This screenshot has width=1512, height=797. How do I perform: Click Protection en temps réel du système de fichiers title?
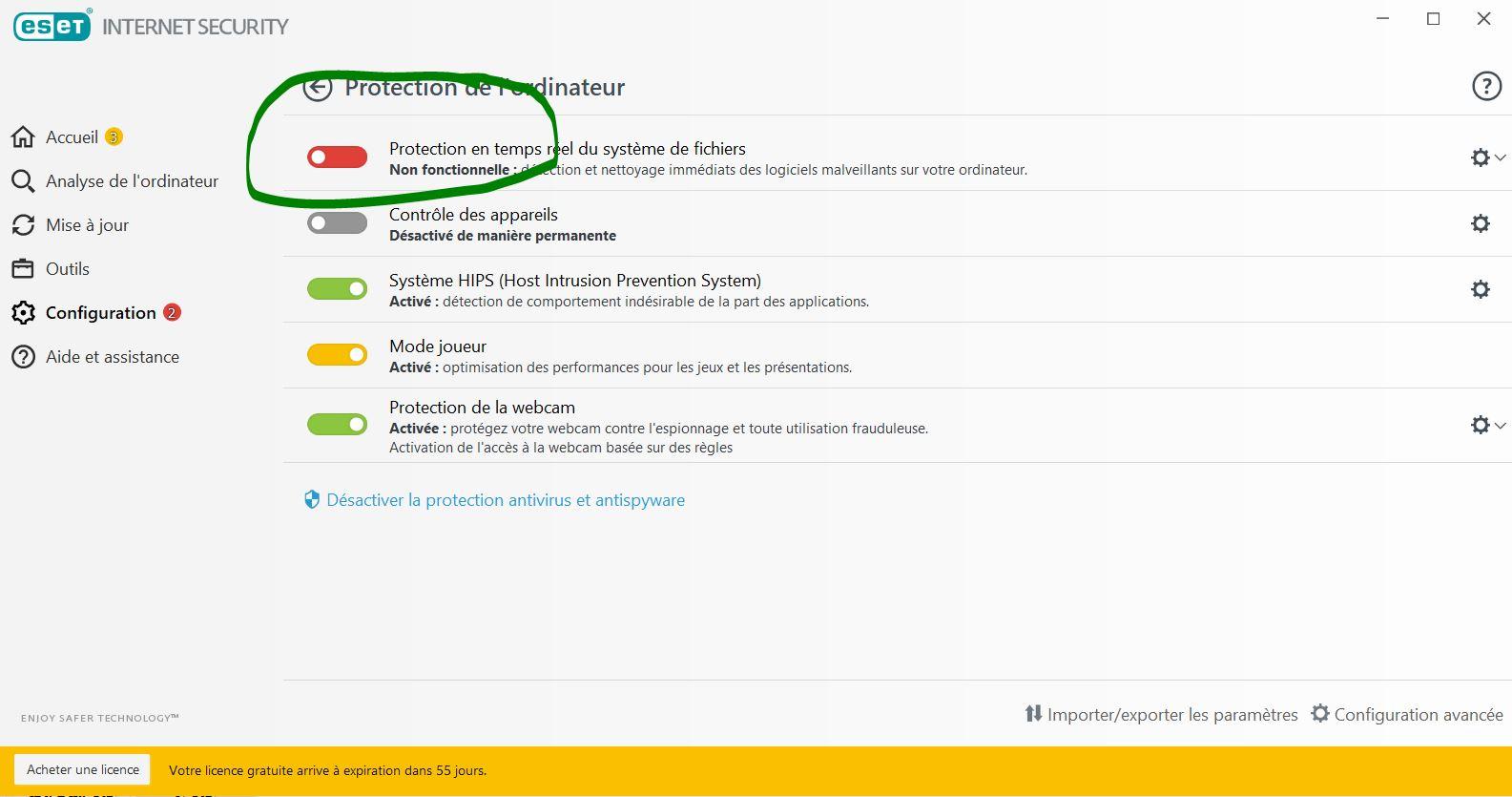coord(568,149)
